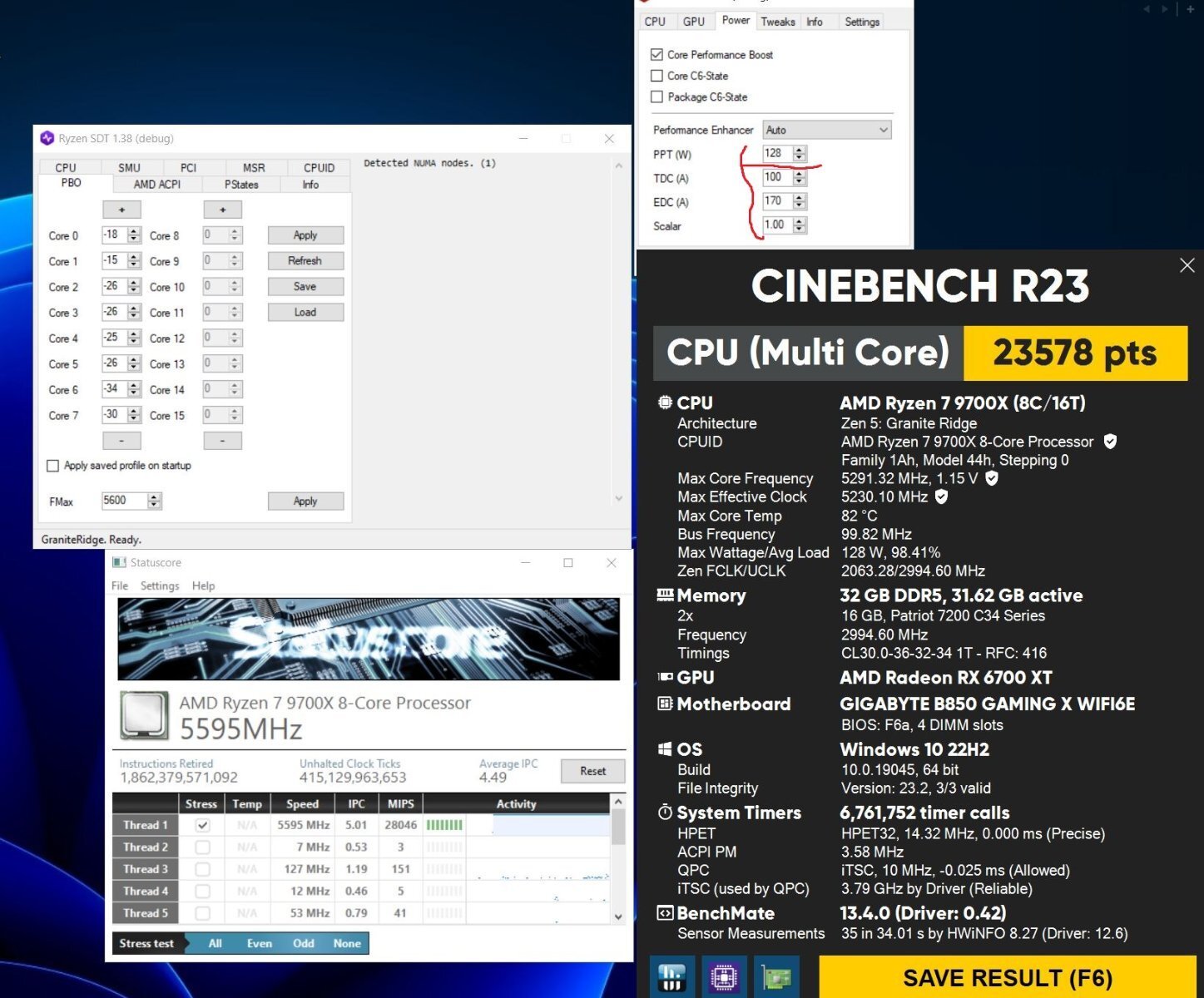
Task: Click the Motherboard section icon in BenchMate
Action: tap(665, 704)
